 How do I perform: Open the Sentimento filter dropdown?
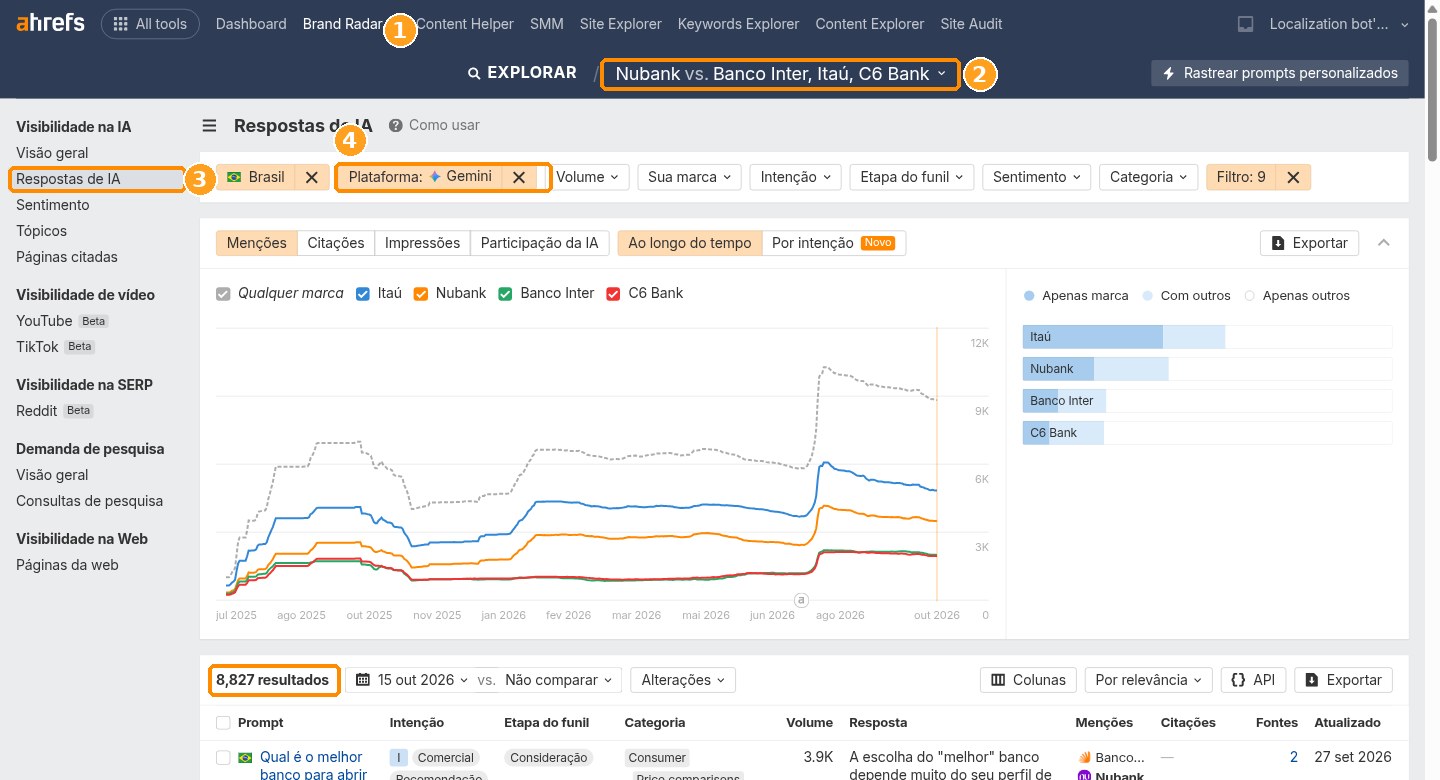pyautogui.click(x=1037, y=177)
